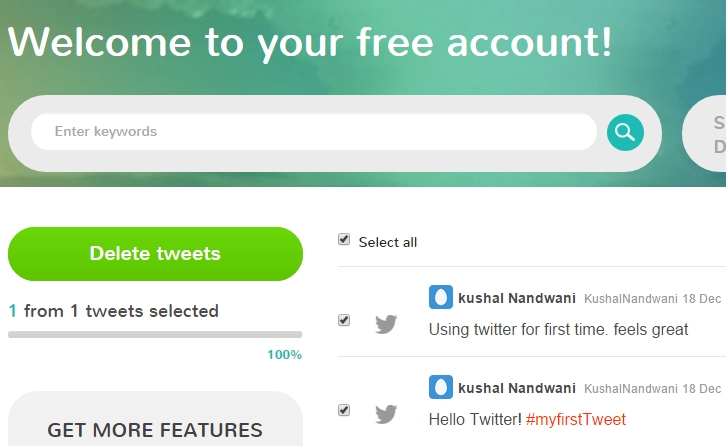Click KushalNandwani handle on second tweet
The image size is (726, 446).
pos(631,389)
